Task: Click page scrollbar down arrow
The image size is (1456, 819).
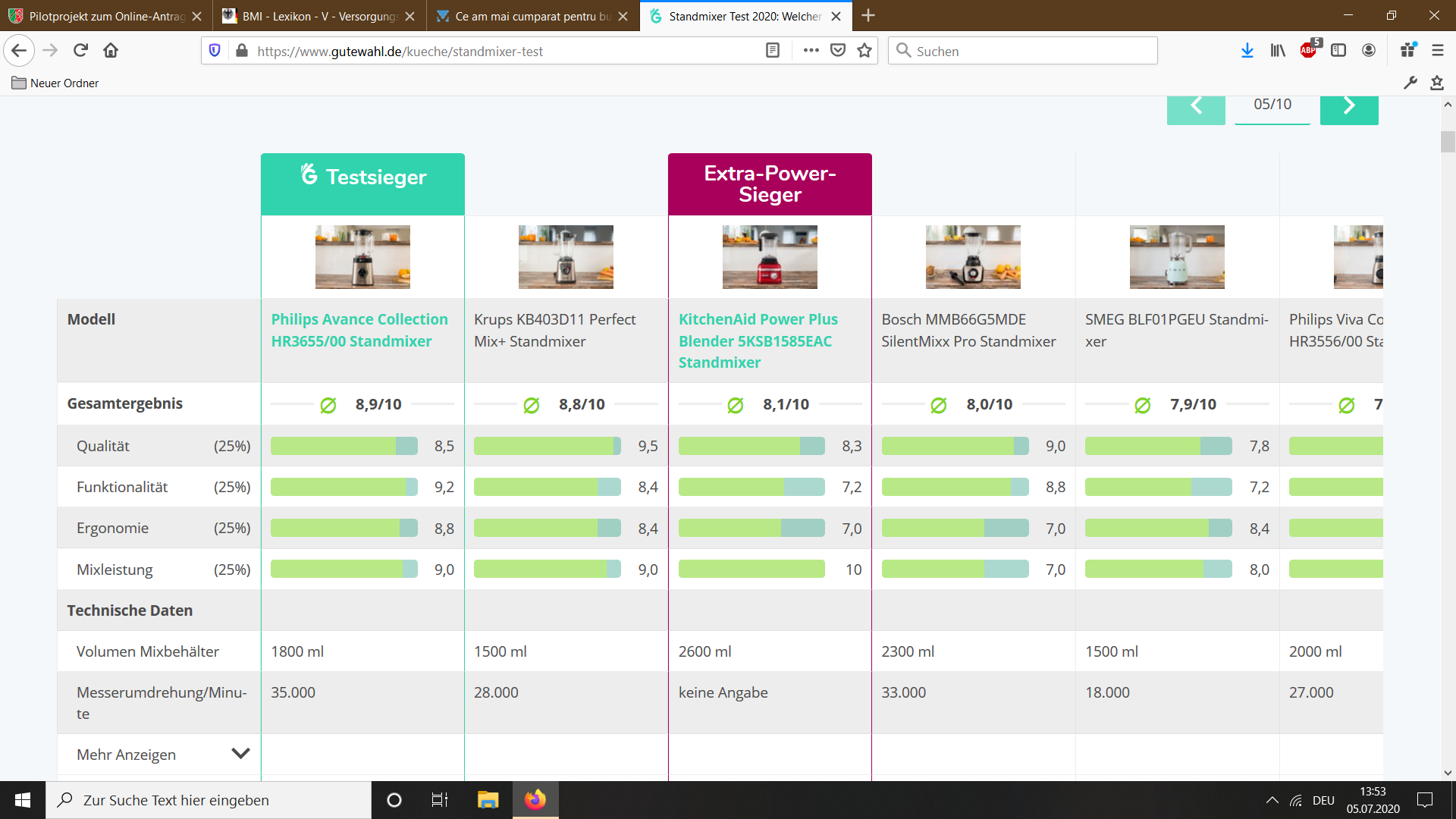Action: click(x=1448, y=773)
